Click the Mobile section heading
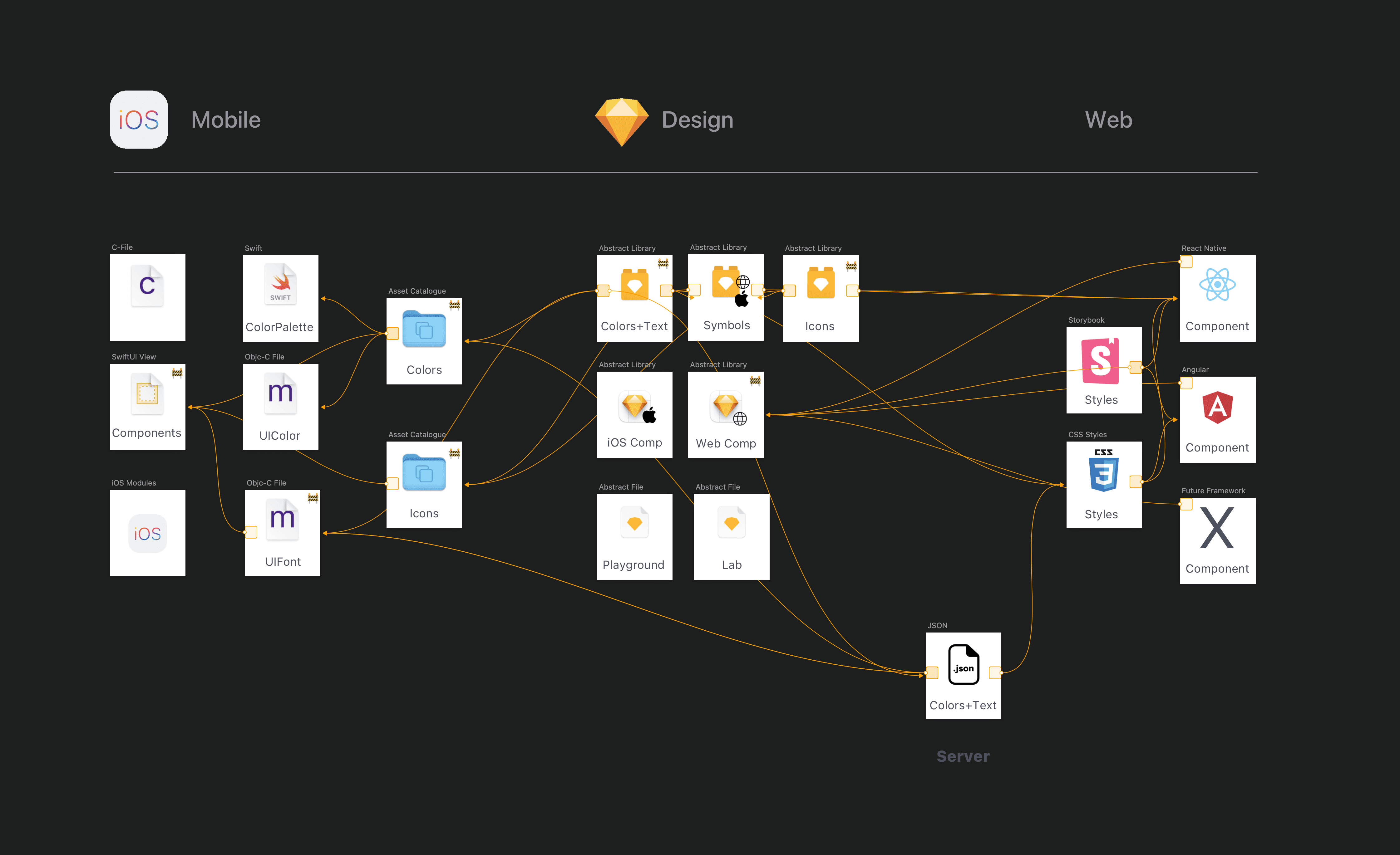 point(225,120)
